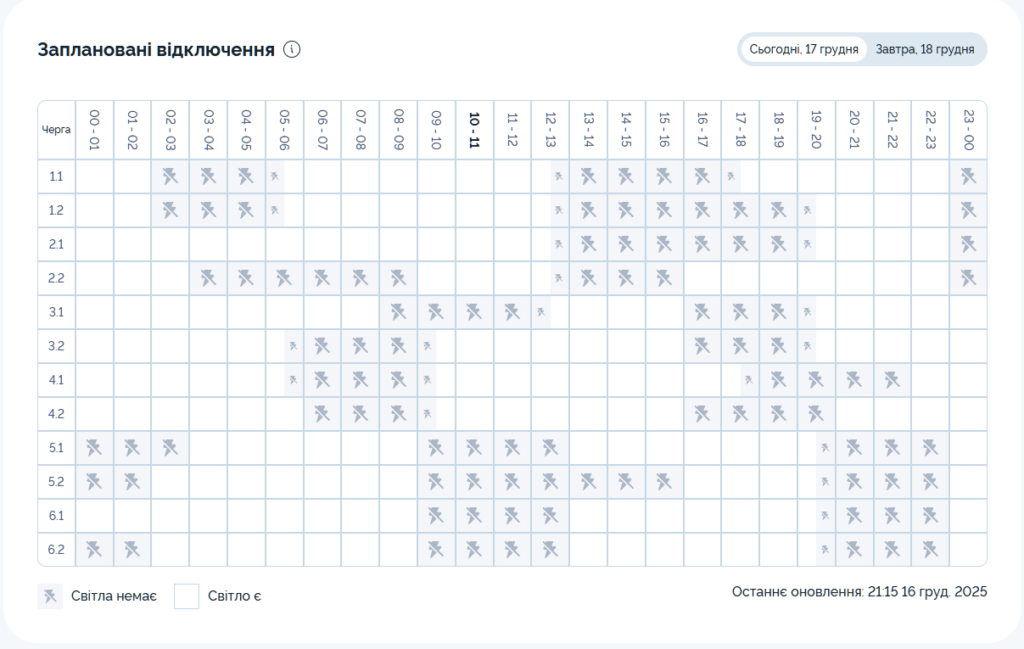Select the Сьогодні, 17 грудня tab
The height and width of the screenshot is (649, 1024).
(x=804, y=49)
